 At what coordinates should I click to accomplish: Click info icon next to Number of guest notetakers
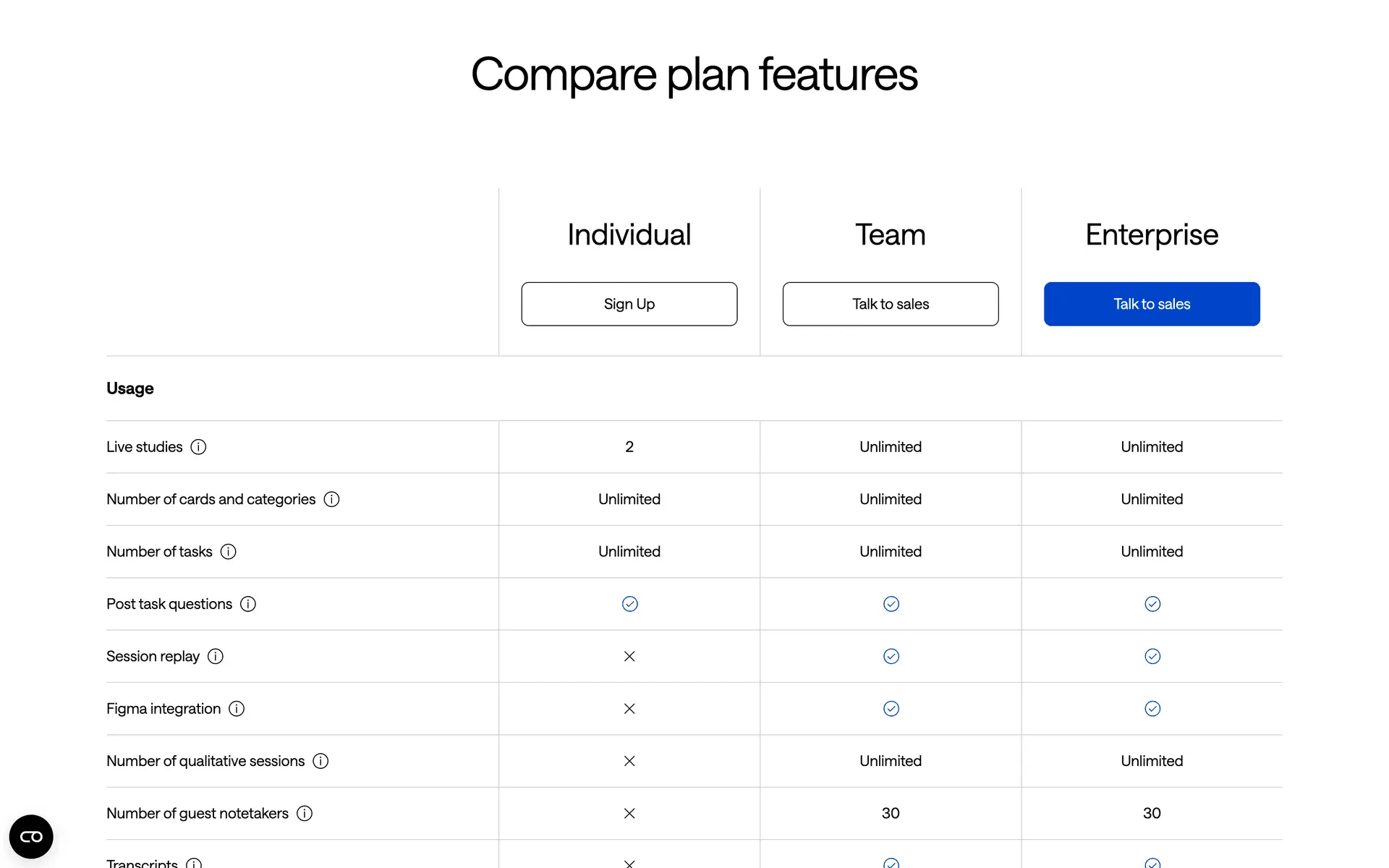coord(305,814)
